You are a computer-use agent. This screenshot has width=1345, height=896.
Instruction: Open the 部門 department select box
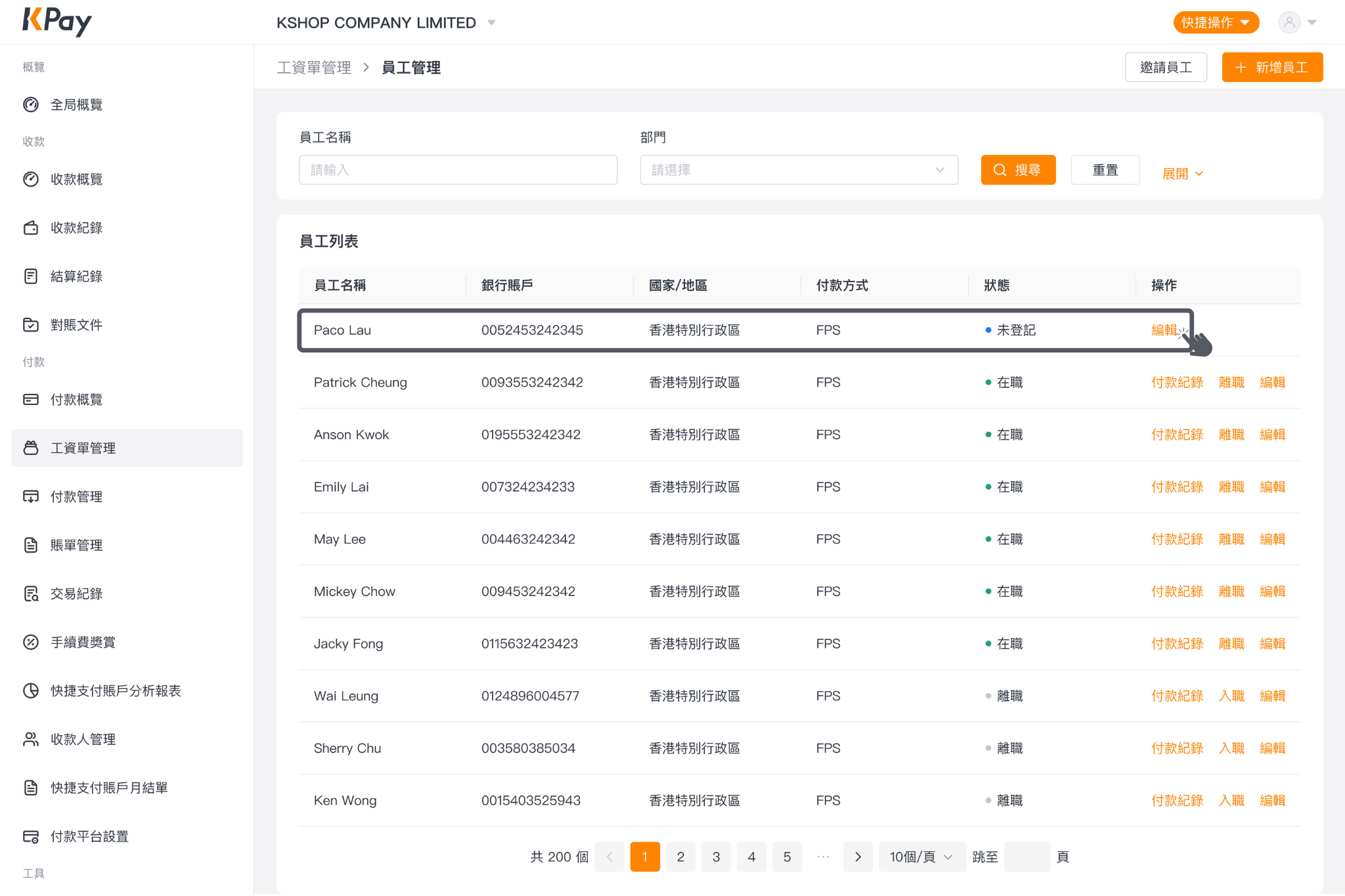point(799,171)
